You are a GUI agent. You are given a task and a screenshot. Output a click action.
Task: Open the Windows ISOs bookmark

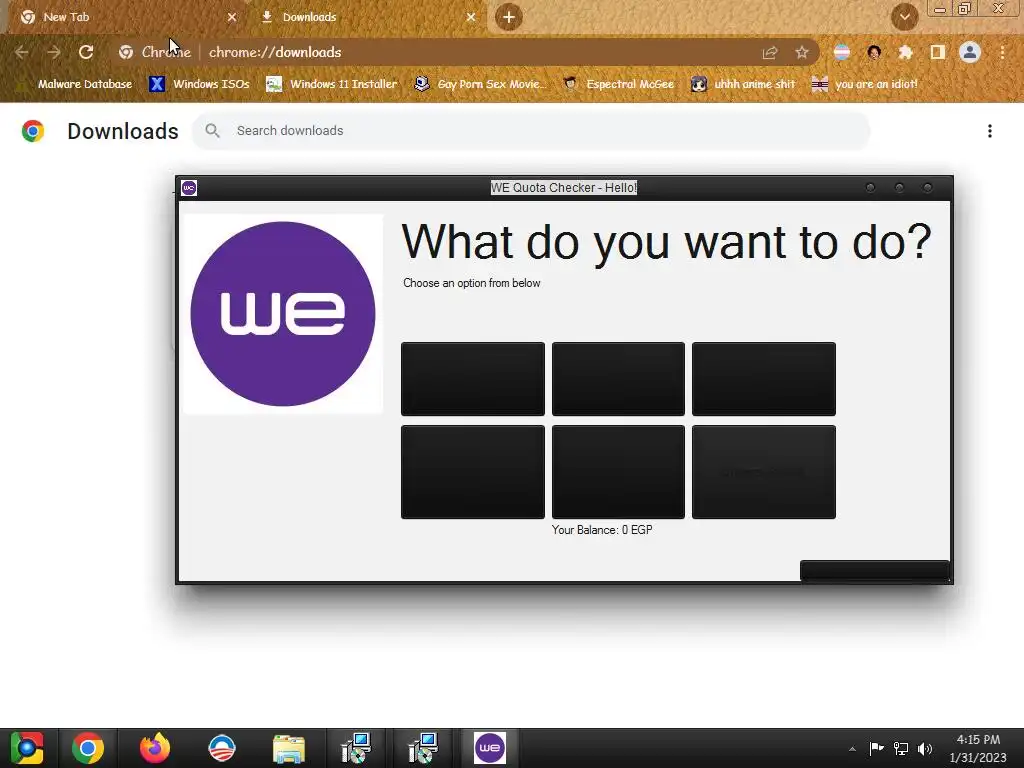click(199, 84)
